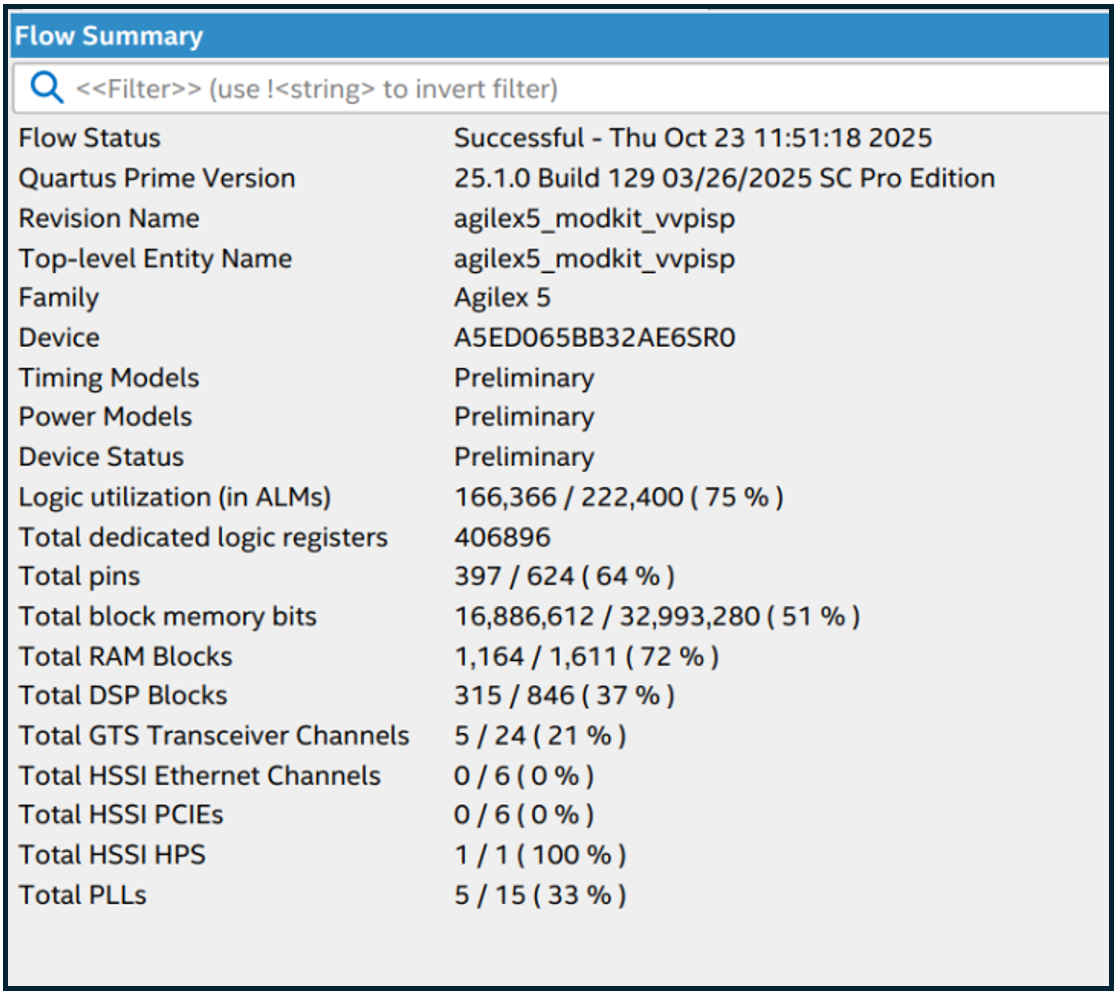Click the Timing Models row label
The image size is (1120, 994).
[109, 378]
